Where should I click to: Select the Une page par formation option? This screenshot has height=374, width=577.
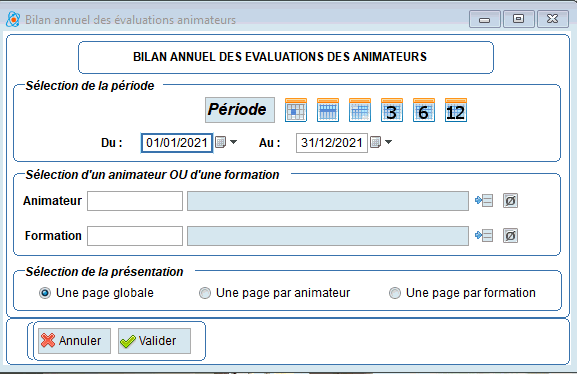coord(463,293)
